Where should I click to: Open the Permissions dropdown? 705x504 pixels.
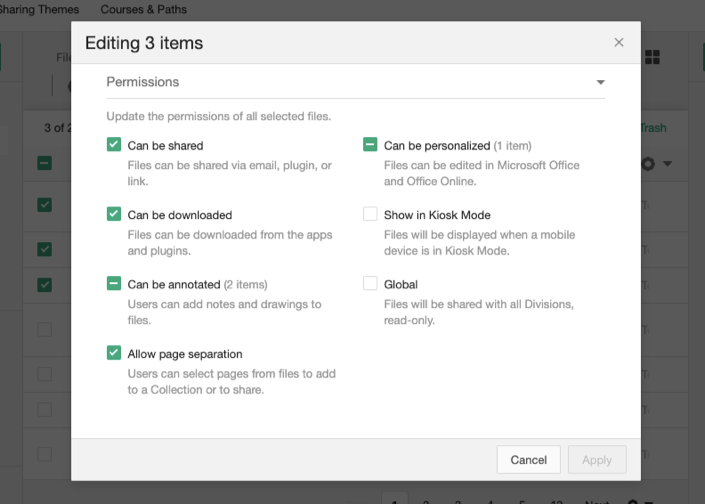click(x=356, y=82)
